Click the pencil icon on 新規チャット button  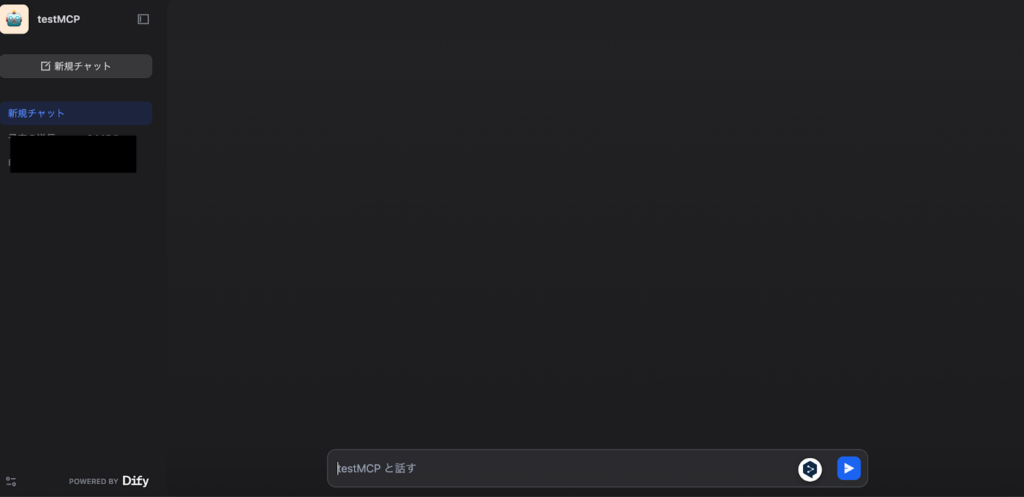(x=45, y=66)
